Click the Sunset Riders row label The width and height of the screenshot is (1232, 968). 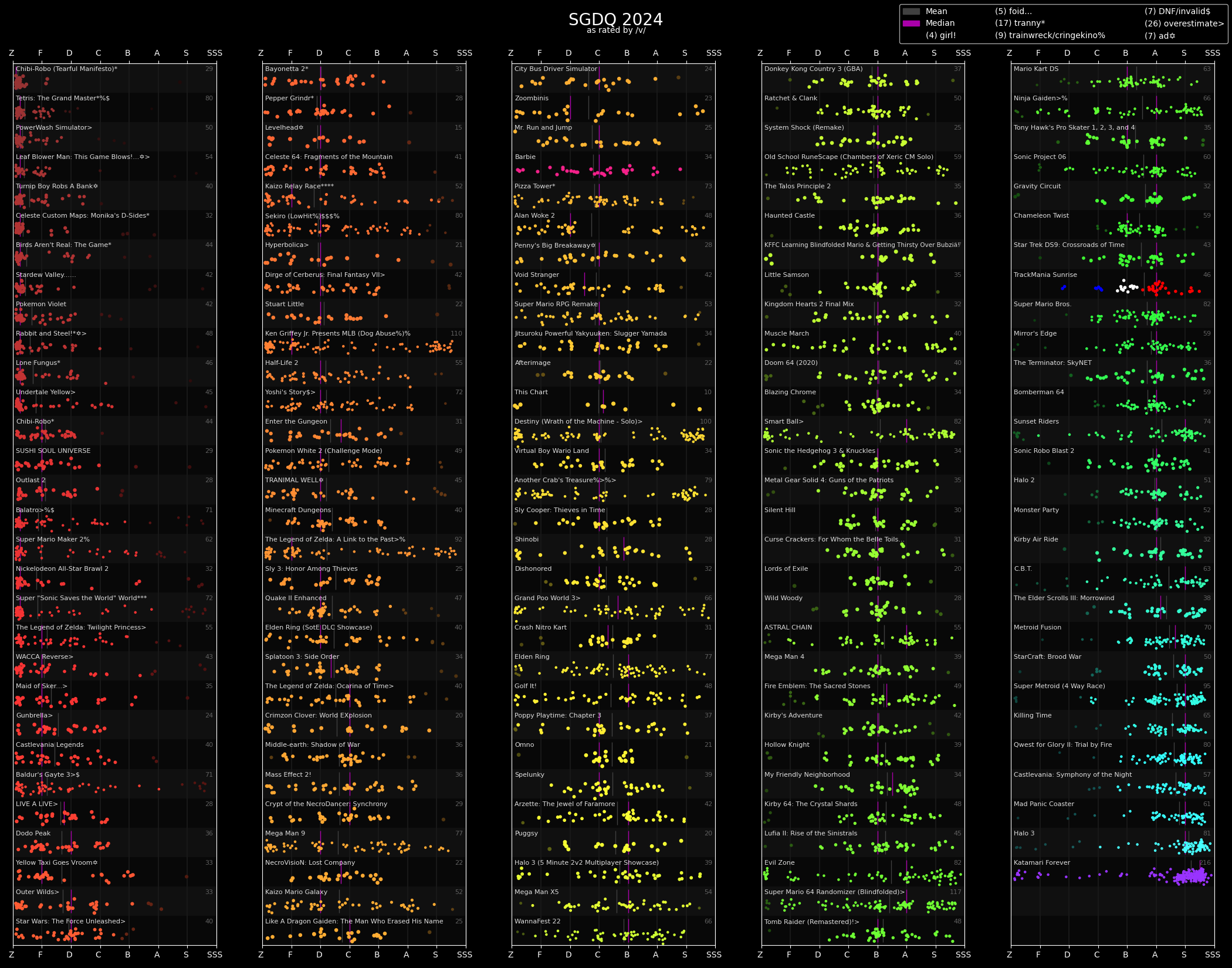pyautogui.click(x=1037, y=421)
